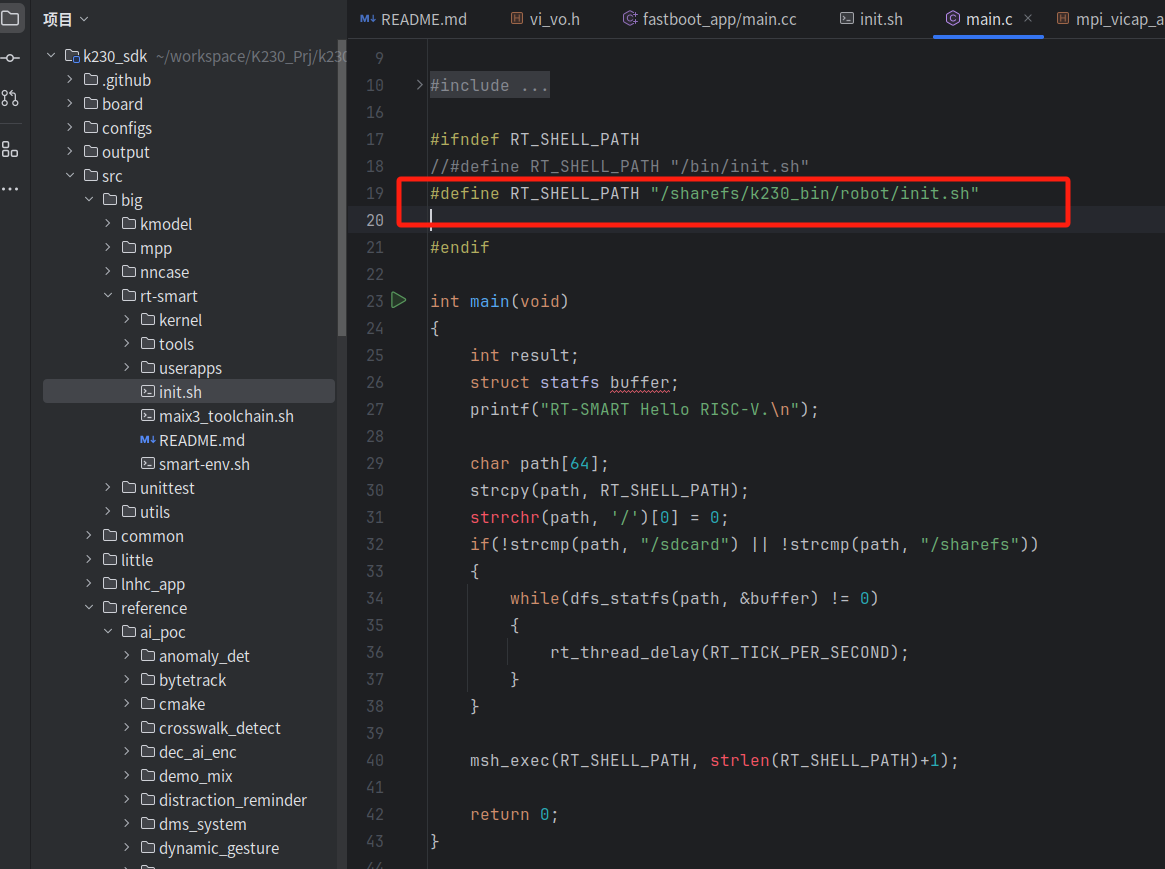The width and height of the screenshot is (1165, 869).
Task: Open the Project tool window folder icon
Action: coord(10,18)
